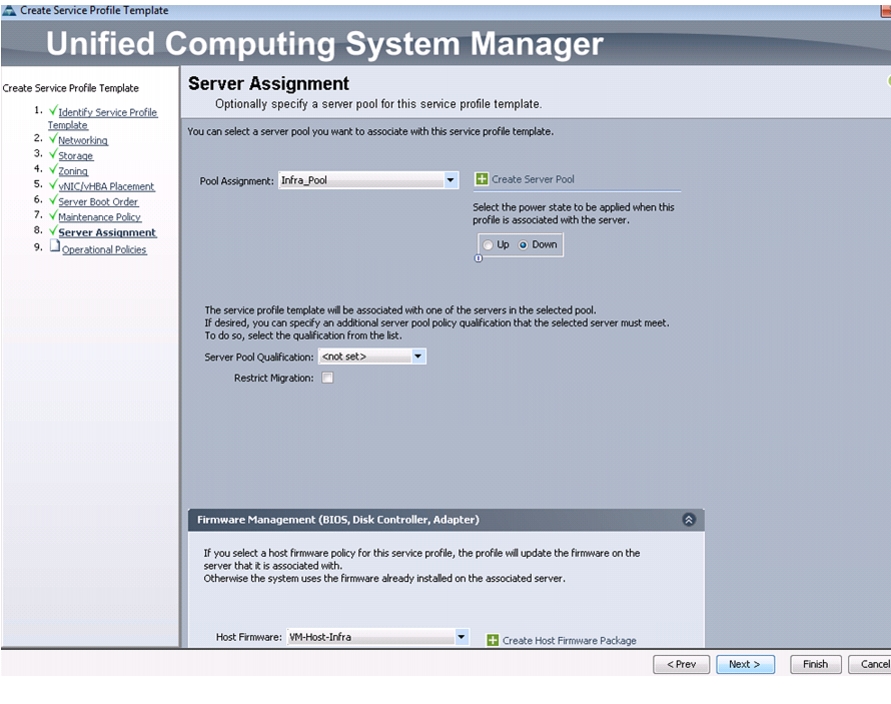The width and height of the screenshot is (891, 704).
Task: Click the green checkmark beside Storage step
Action: coord(53,153)
